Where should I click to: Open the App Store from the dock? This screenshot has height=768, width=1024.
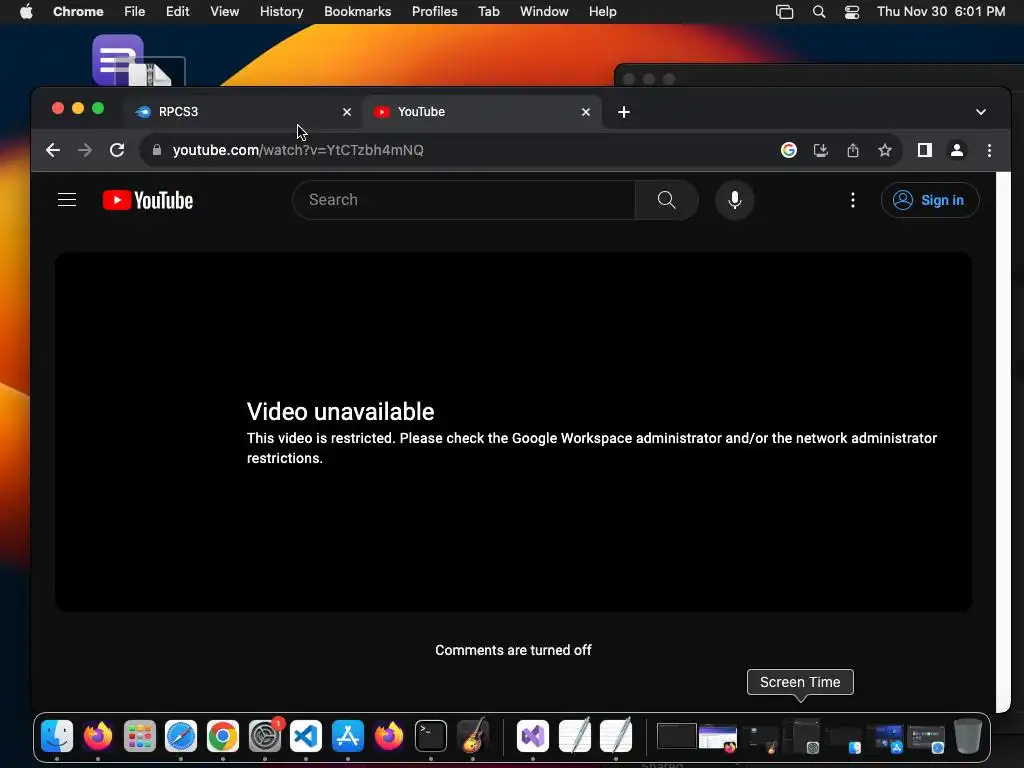(x=347, y=736)
